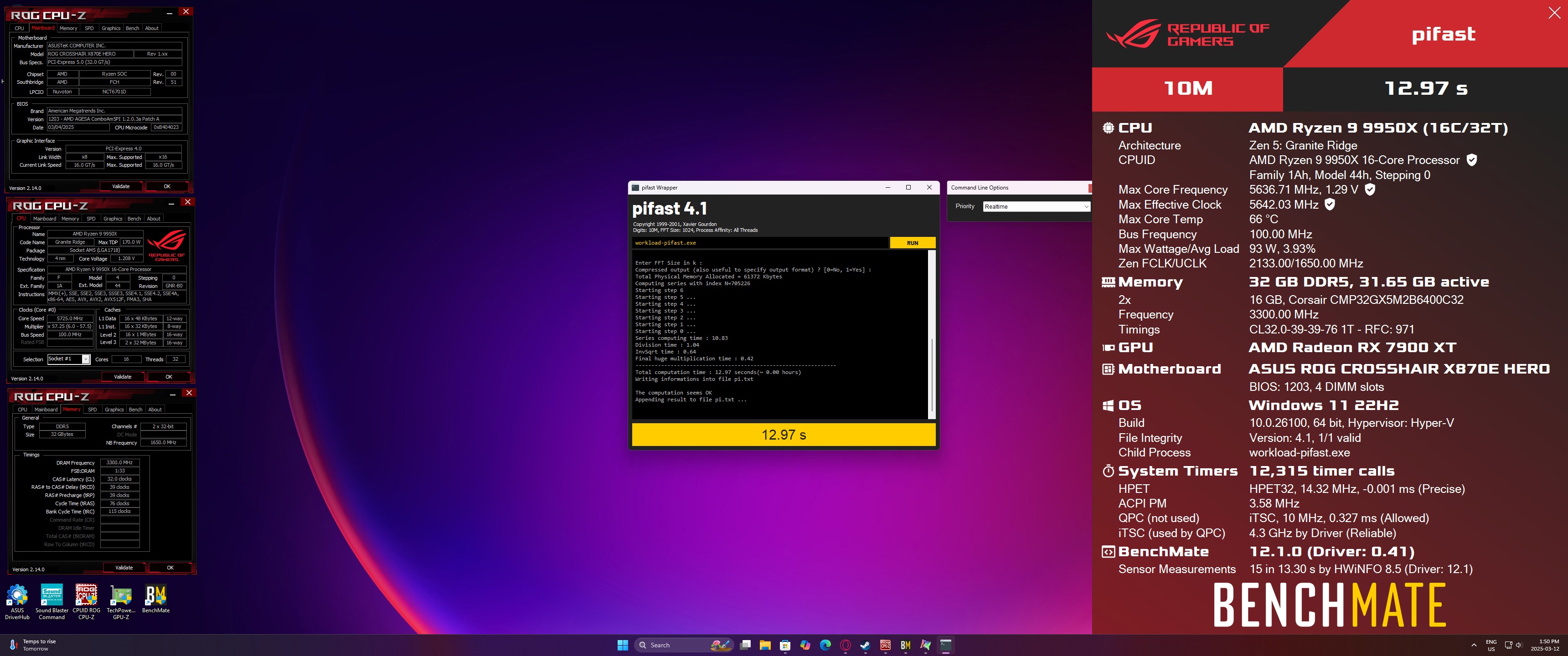Open SPD tab in bottom CPU-Z window

(x=93, y=410)
